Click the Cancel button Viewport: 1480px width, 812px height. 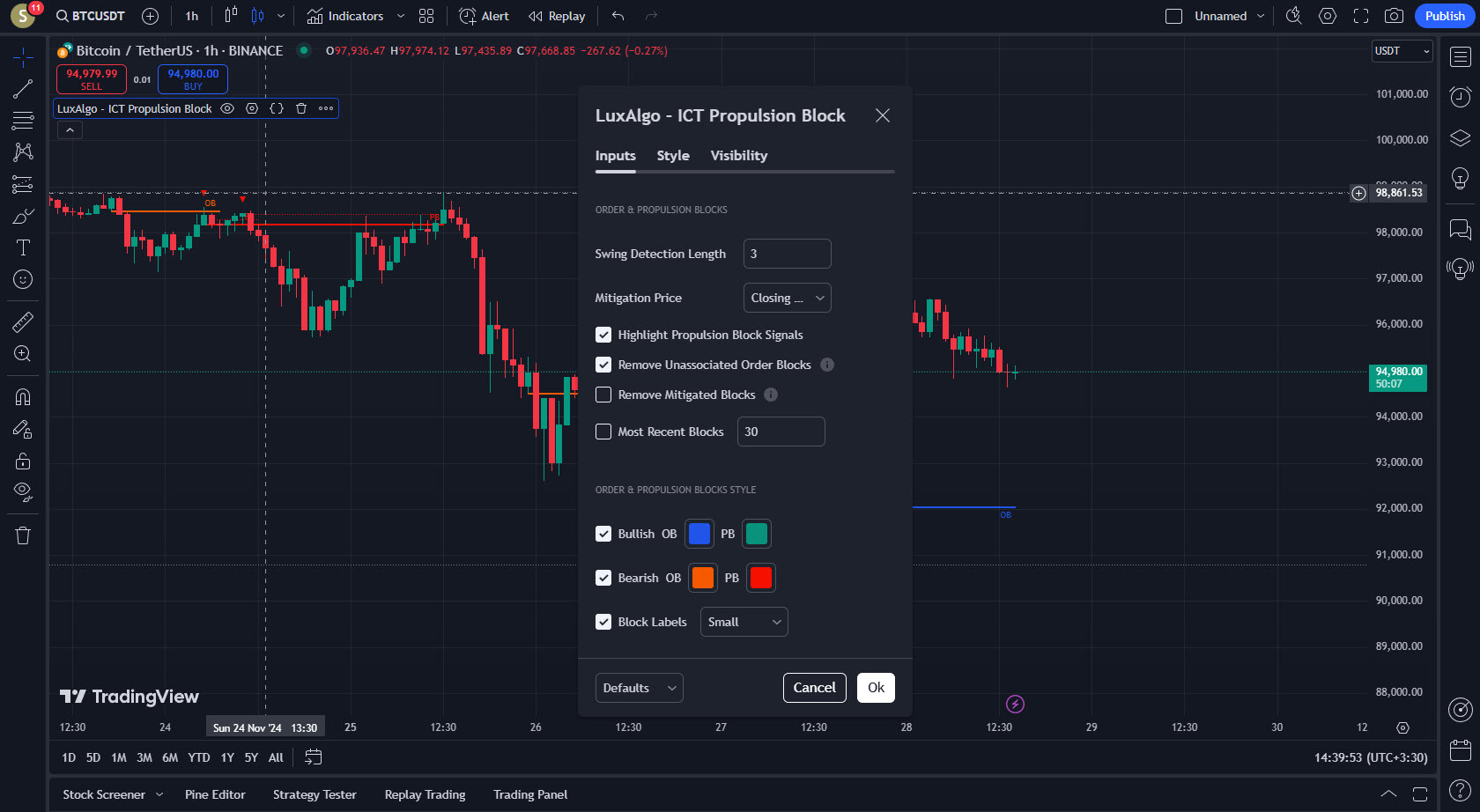pos(815,688)
